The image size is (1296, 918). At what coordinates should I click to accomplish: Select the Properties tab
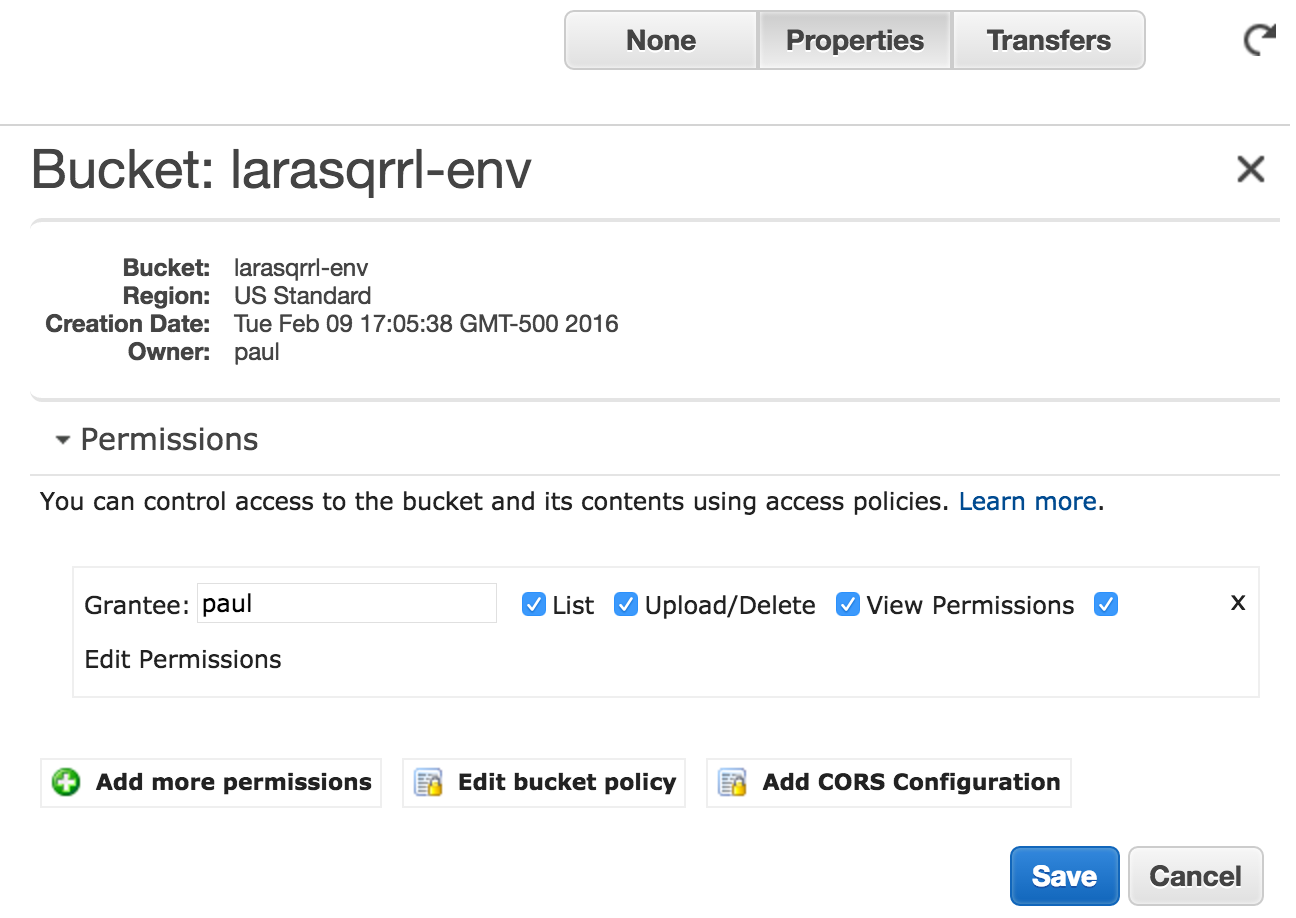(x=855, y=41)
